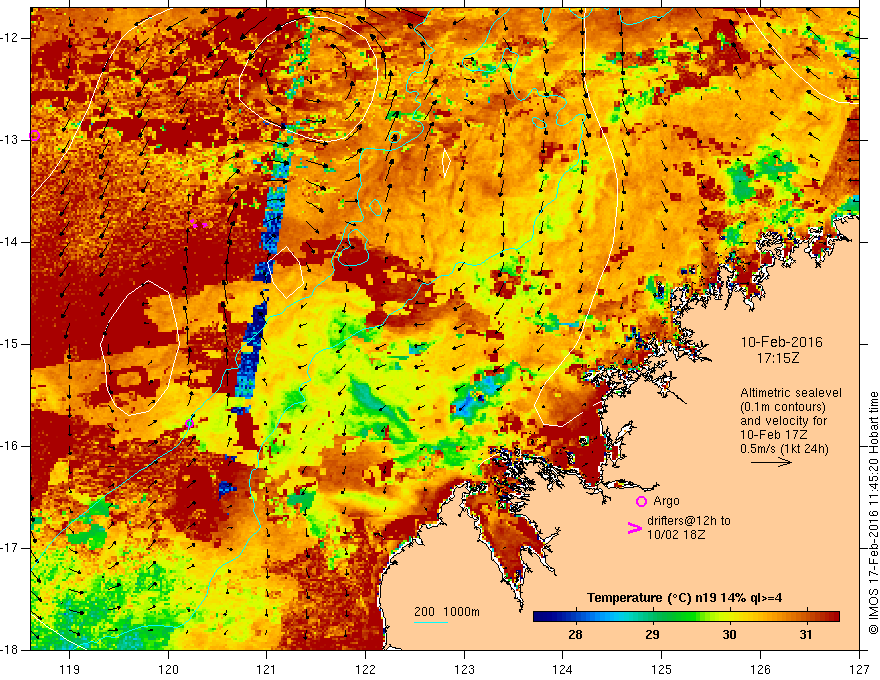Click longitude axis label 121

click(267, 669)
